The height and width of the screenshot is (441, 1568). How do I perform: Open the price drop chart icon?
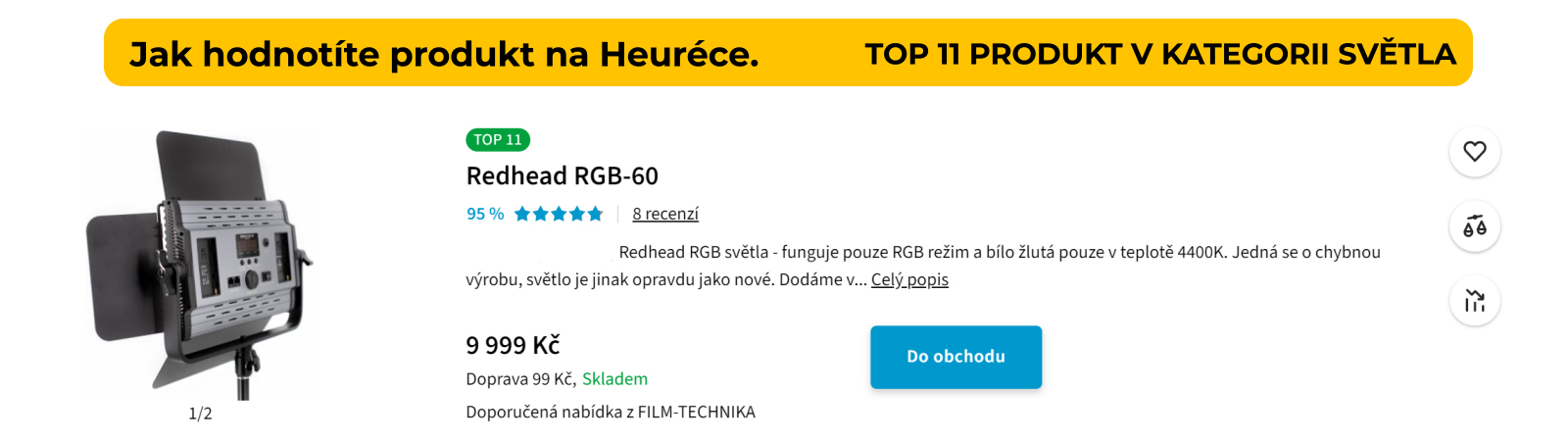pos(1475,301)
